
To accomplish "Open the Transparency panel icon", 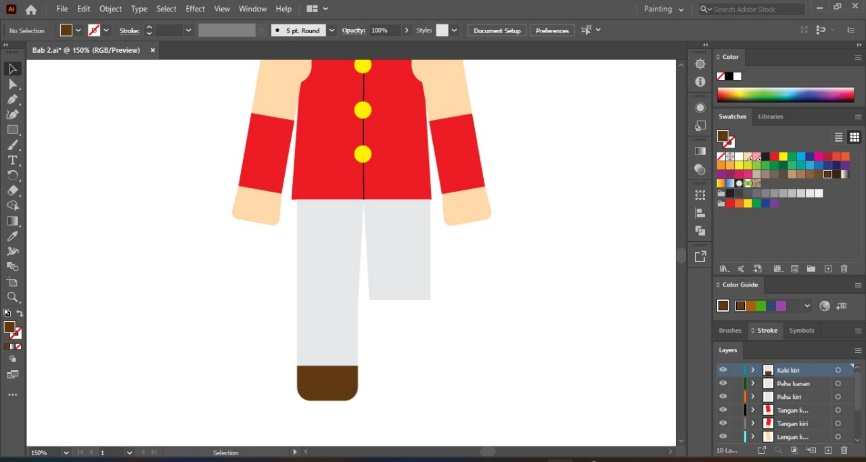I will [x=700, y=169].
